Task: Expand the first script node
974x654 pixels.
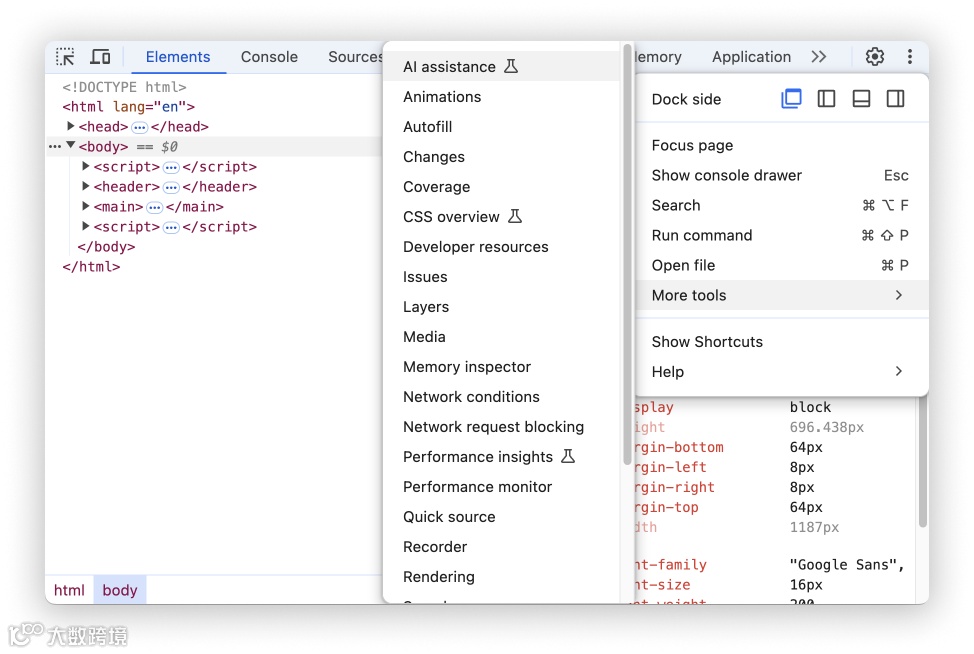Action: 86,166
